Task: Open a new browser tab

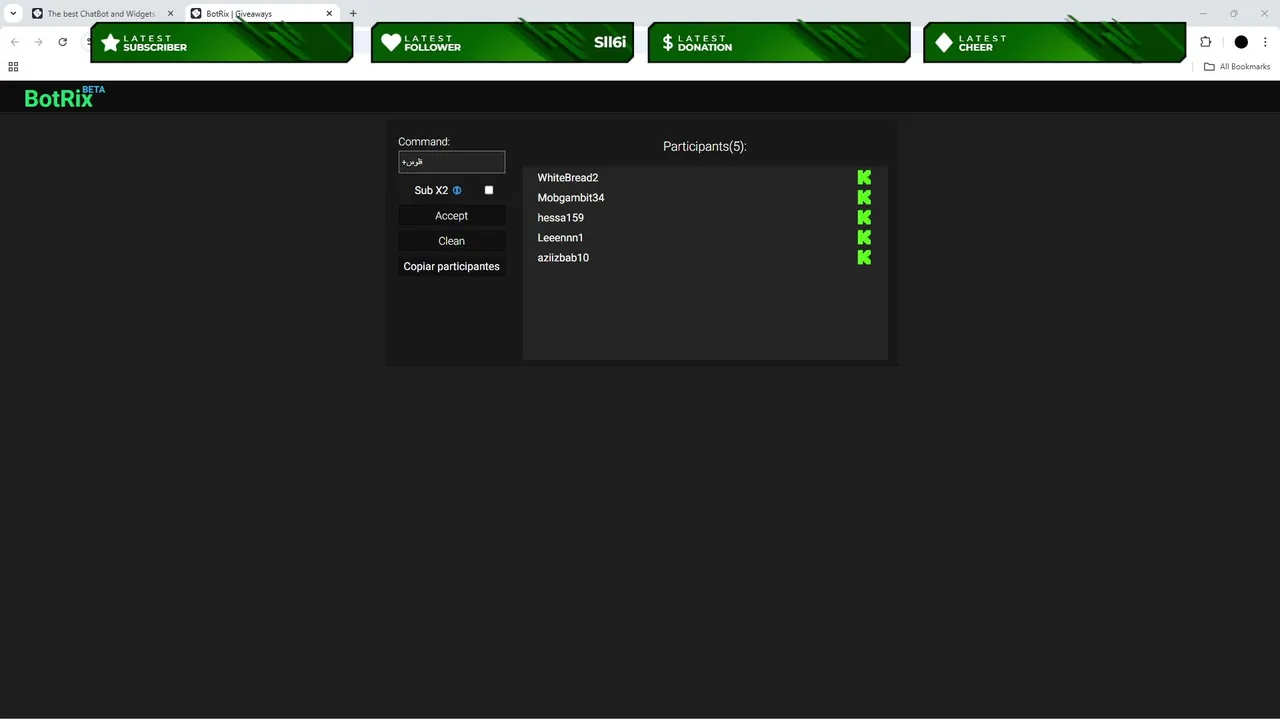Action: tap(353, 13)
